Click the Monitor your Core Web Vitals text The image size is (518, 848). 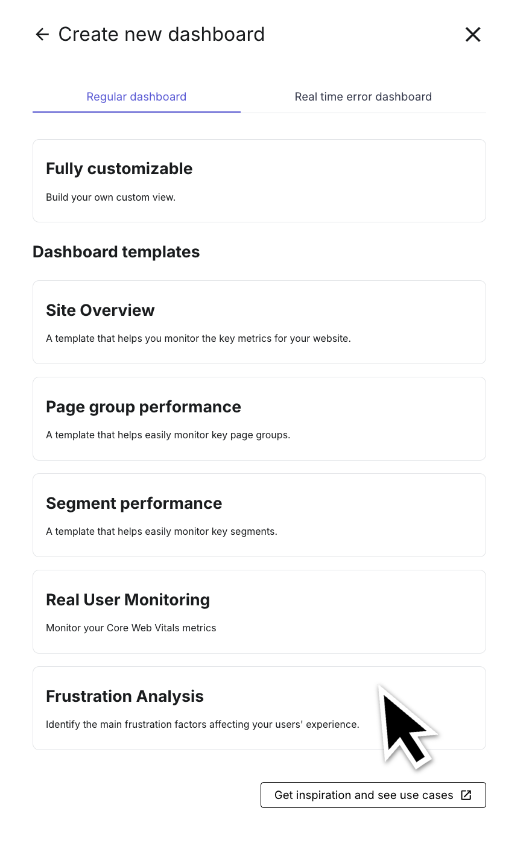(x=131, y=628)
